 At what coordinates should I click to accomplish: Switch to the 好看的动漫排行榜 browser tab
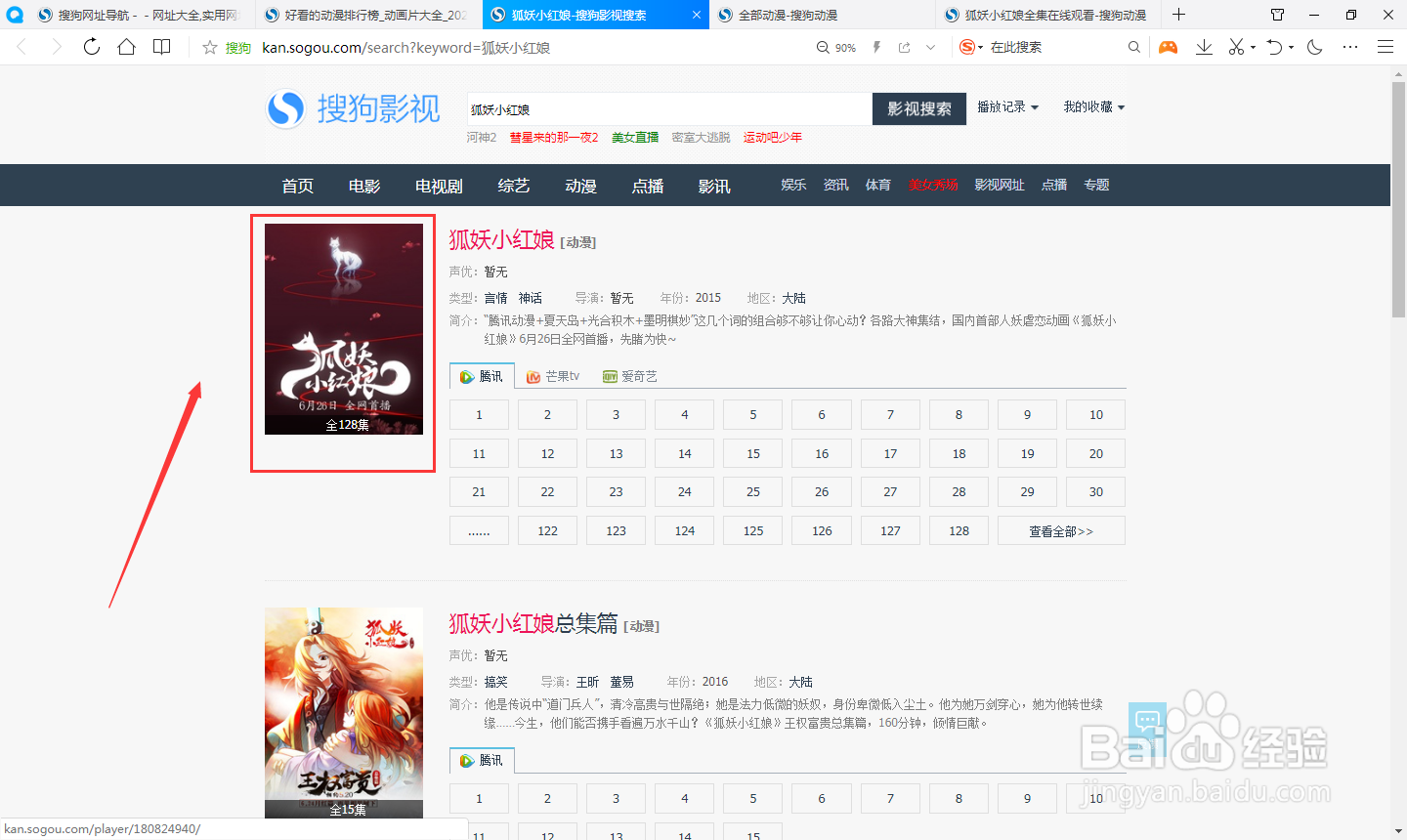click(x=366, y=15)
